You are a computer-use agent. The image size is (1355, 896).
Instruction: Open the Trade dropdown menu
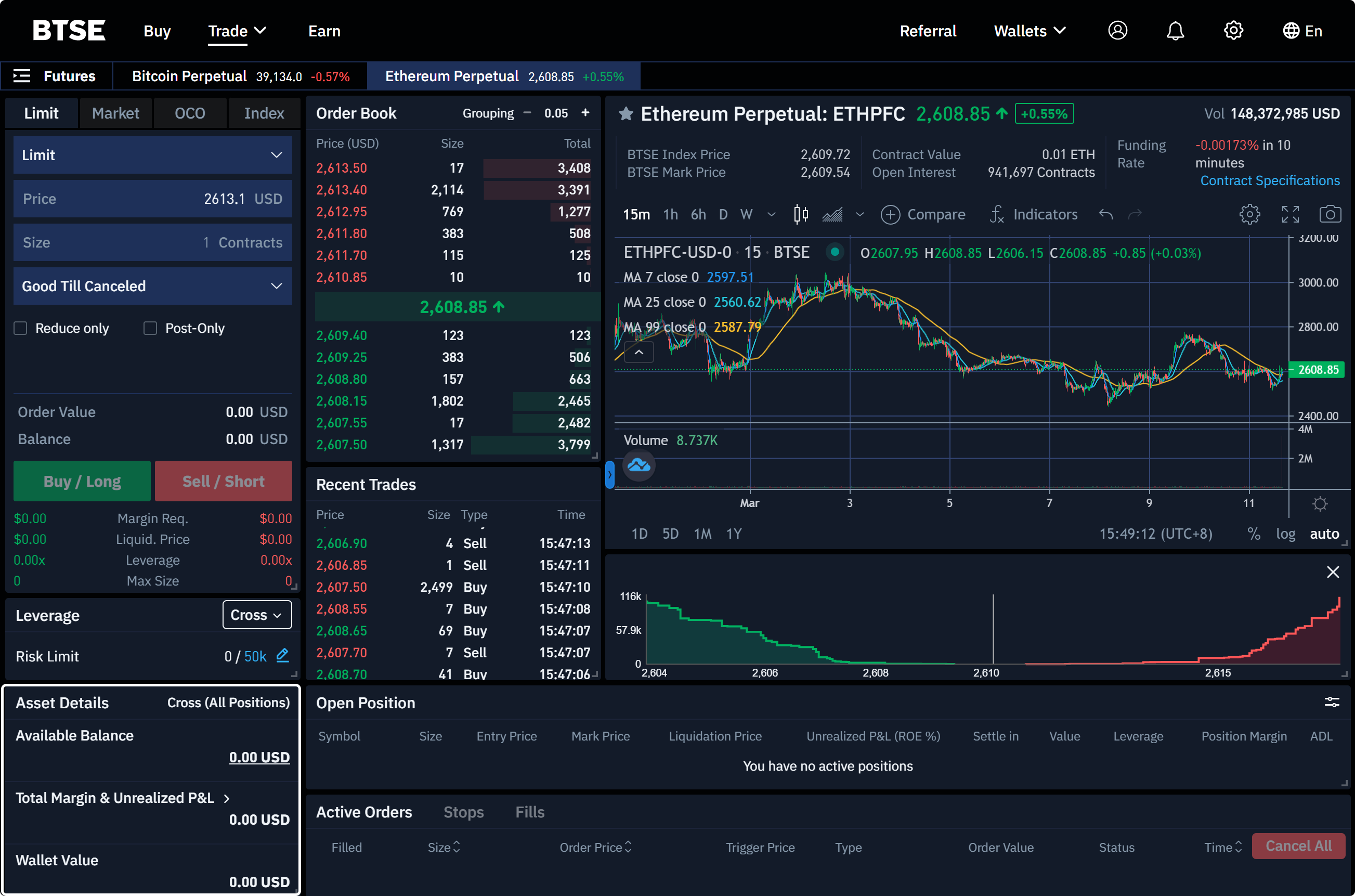click(237, 31)
